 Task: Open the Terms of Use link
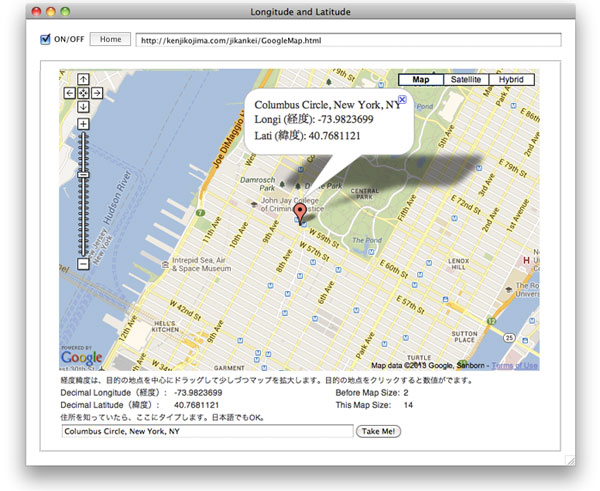point(514,365)
